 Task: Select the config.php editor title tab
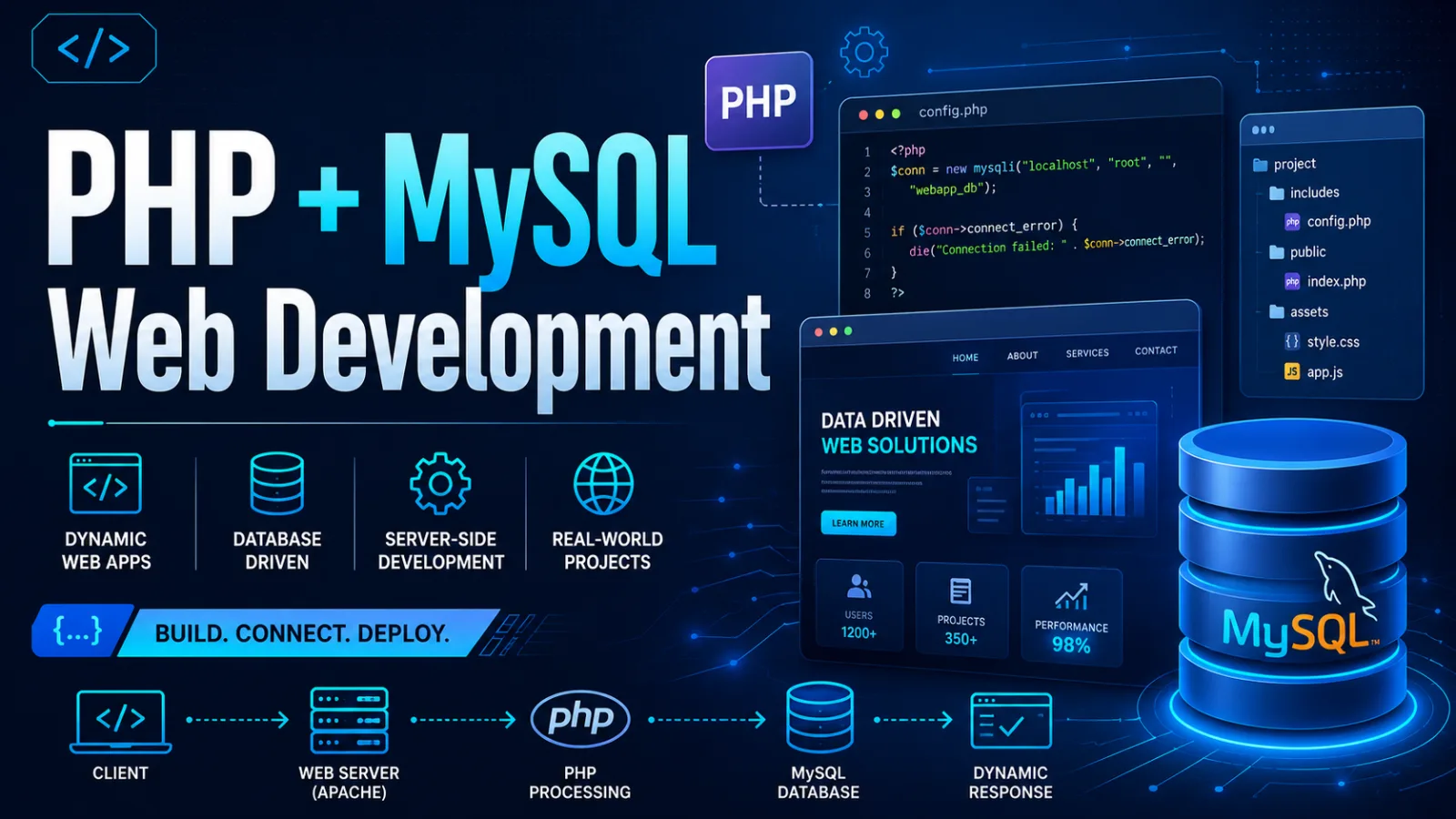tap(953, 111)
